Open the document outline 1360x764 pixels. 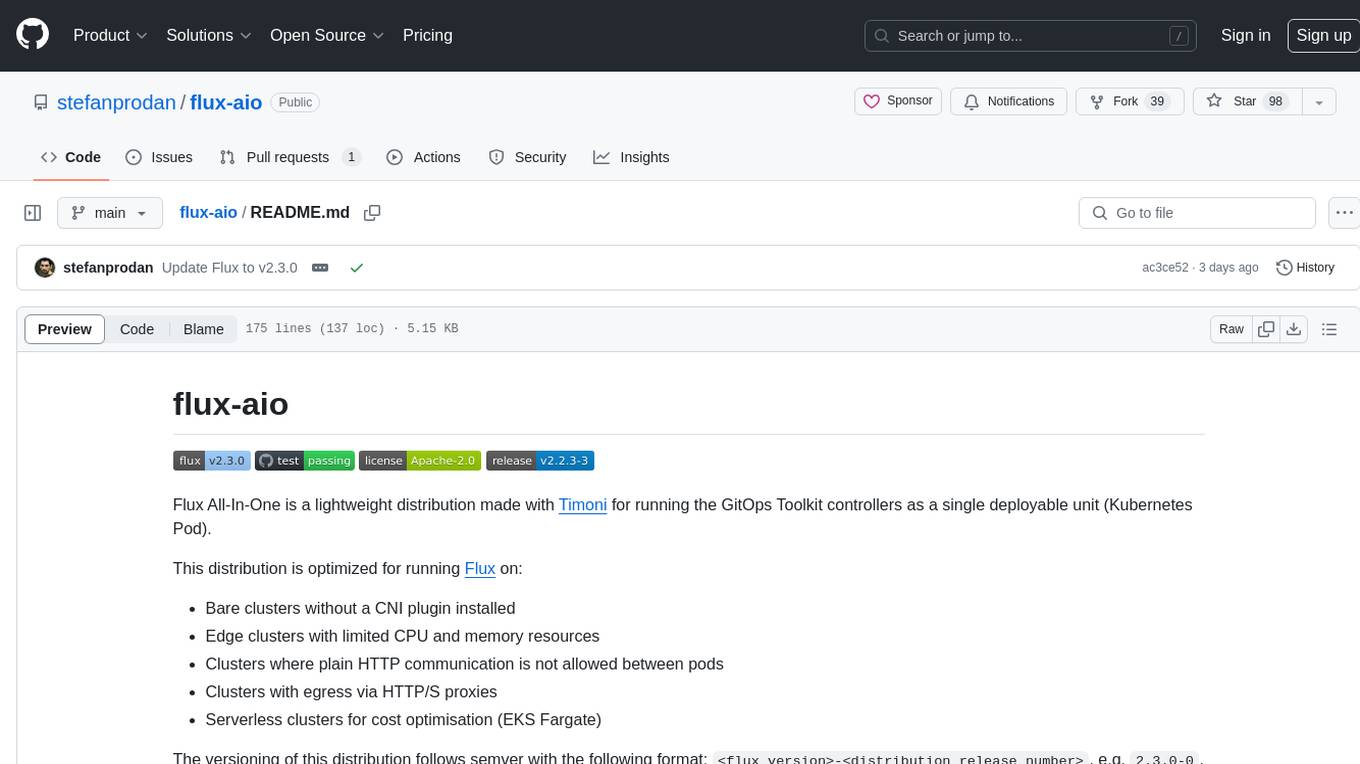pyautogui.click(x=1329, y=329)
